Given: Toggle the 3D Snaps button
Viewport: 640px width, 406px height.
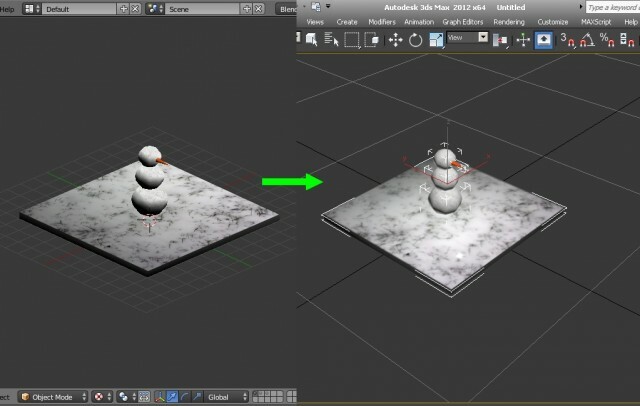Looking at the screenshot, I should coord(567,40).
